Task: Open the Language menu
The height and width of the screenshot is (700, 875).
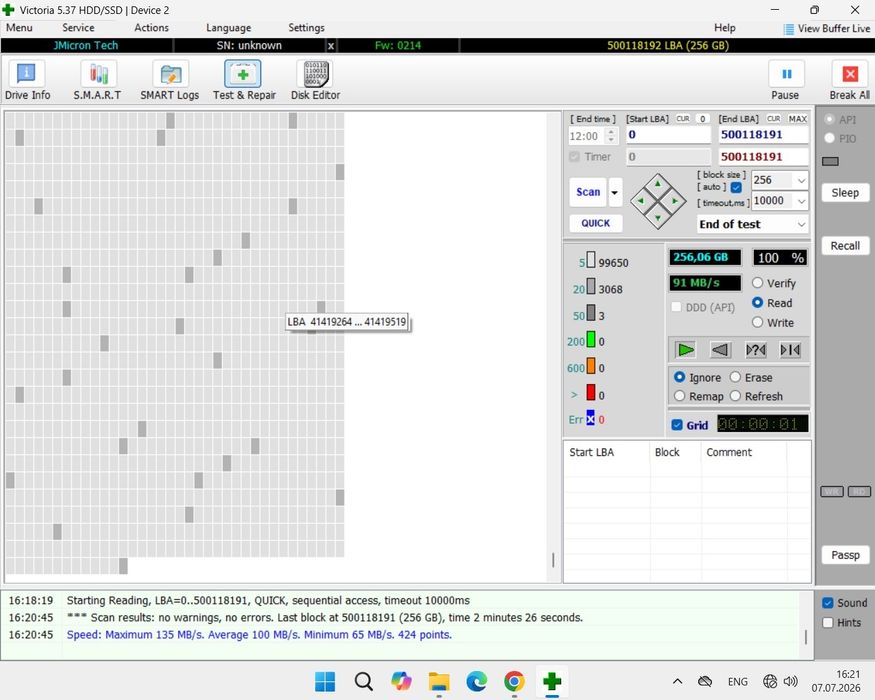Action: (x=228, y=27)
